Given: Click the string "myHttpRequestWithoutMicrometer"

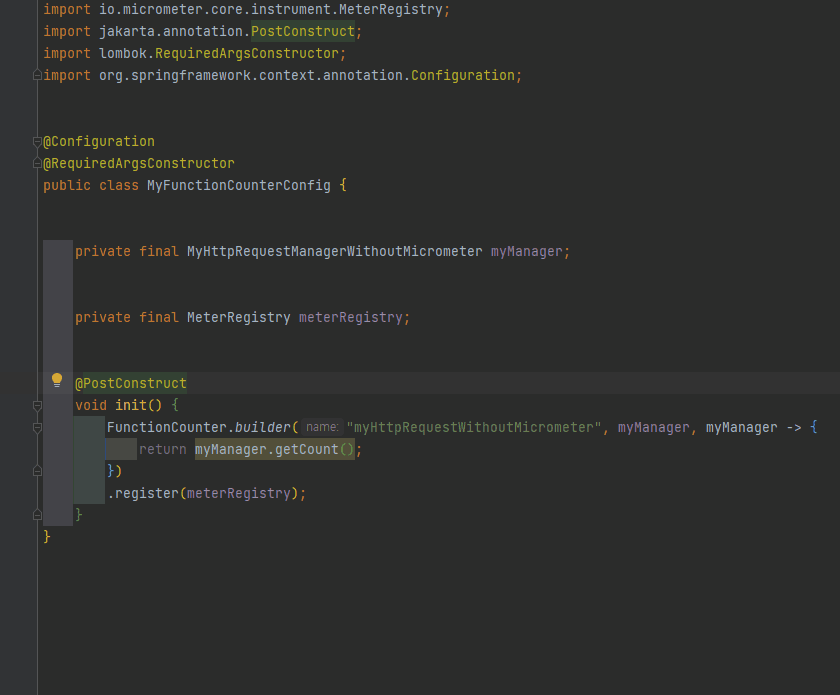Looking at the screenshot, I should 474,427.
